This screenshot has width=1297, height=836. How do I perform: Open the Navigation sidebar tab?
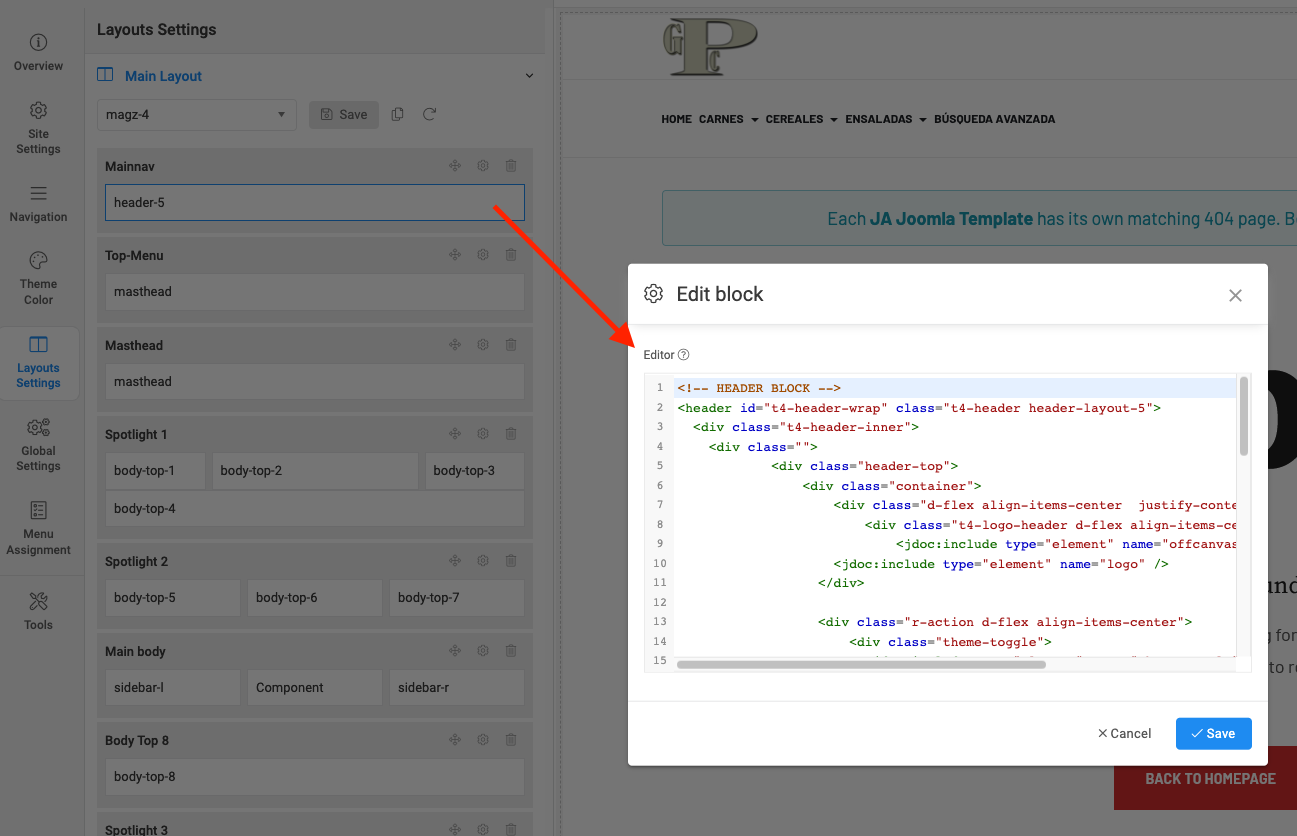(x=38, y=203)
